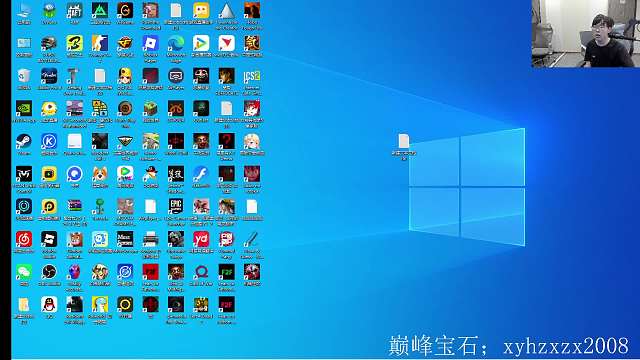Open the This PC desktop icon

[24, 11]
